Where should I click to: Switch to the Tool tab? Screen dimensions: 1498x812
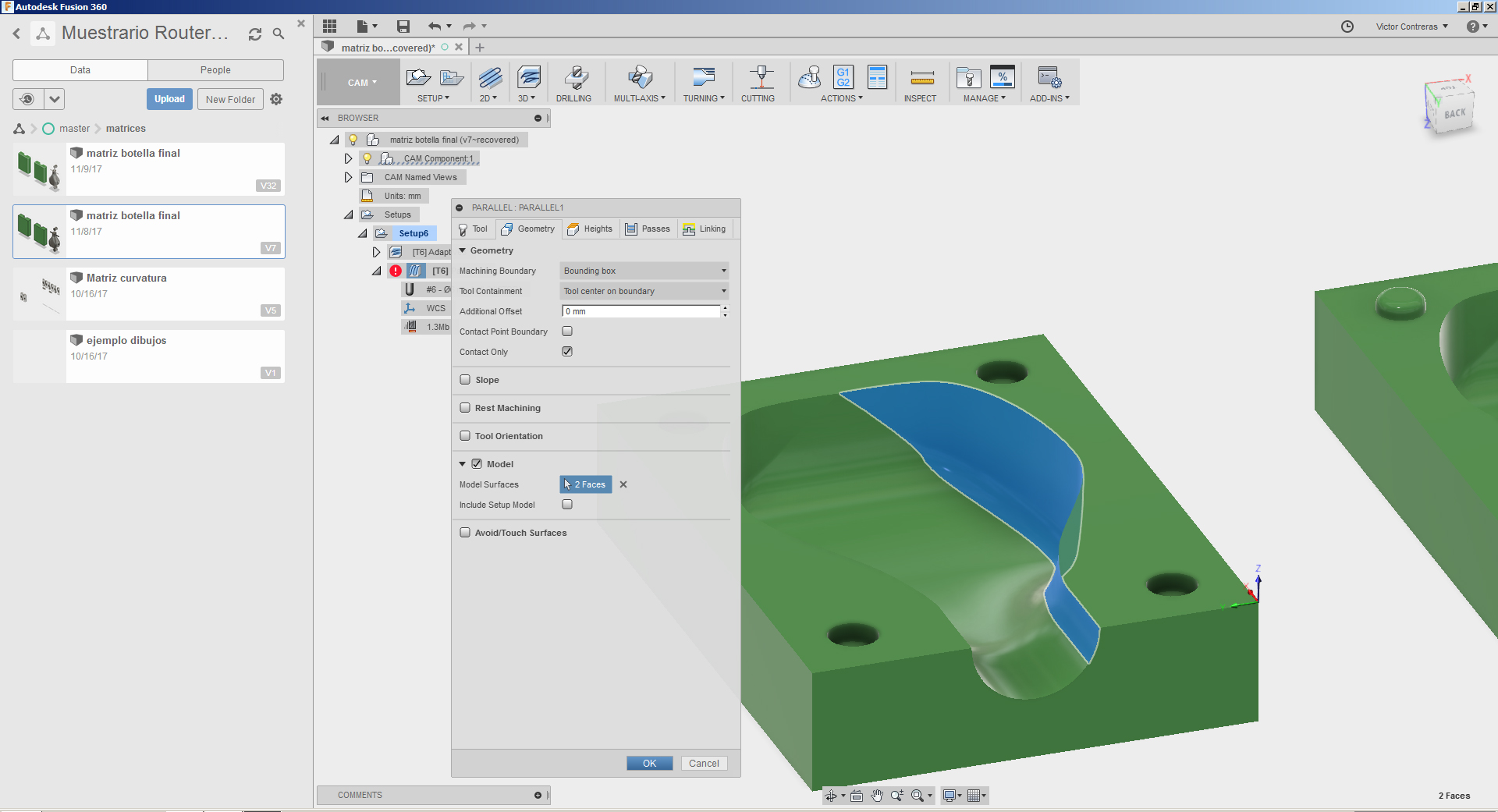473,229
